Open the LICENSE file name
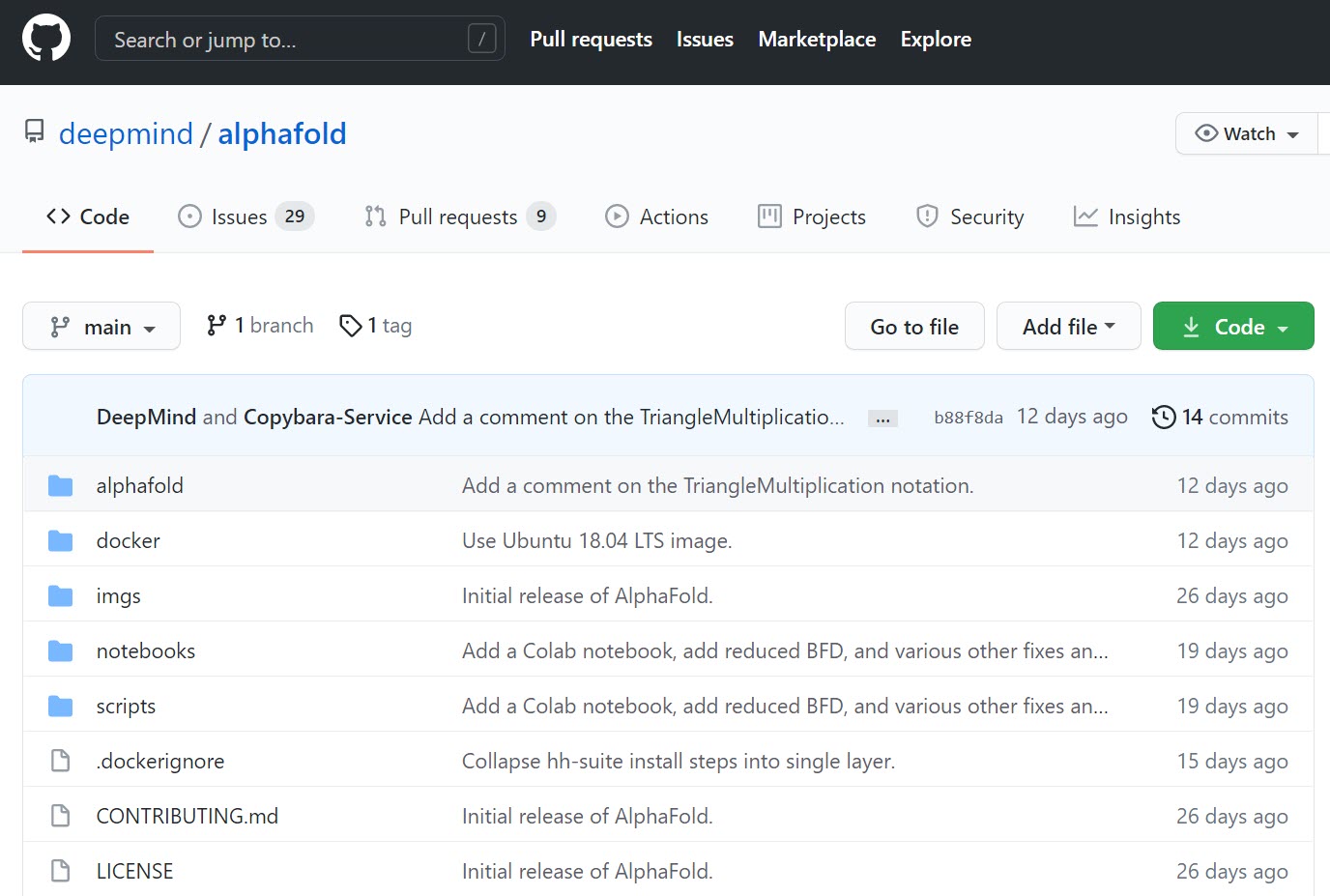Viewport: 1330px width, 896px height. (x=134, y=871)
